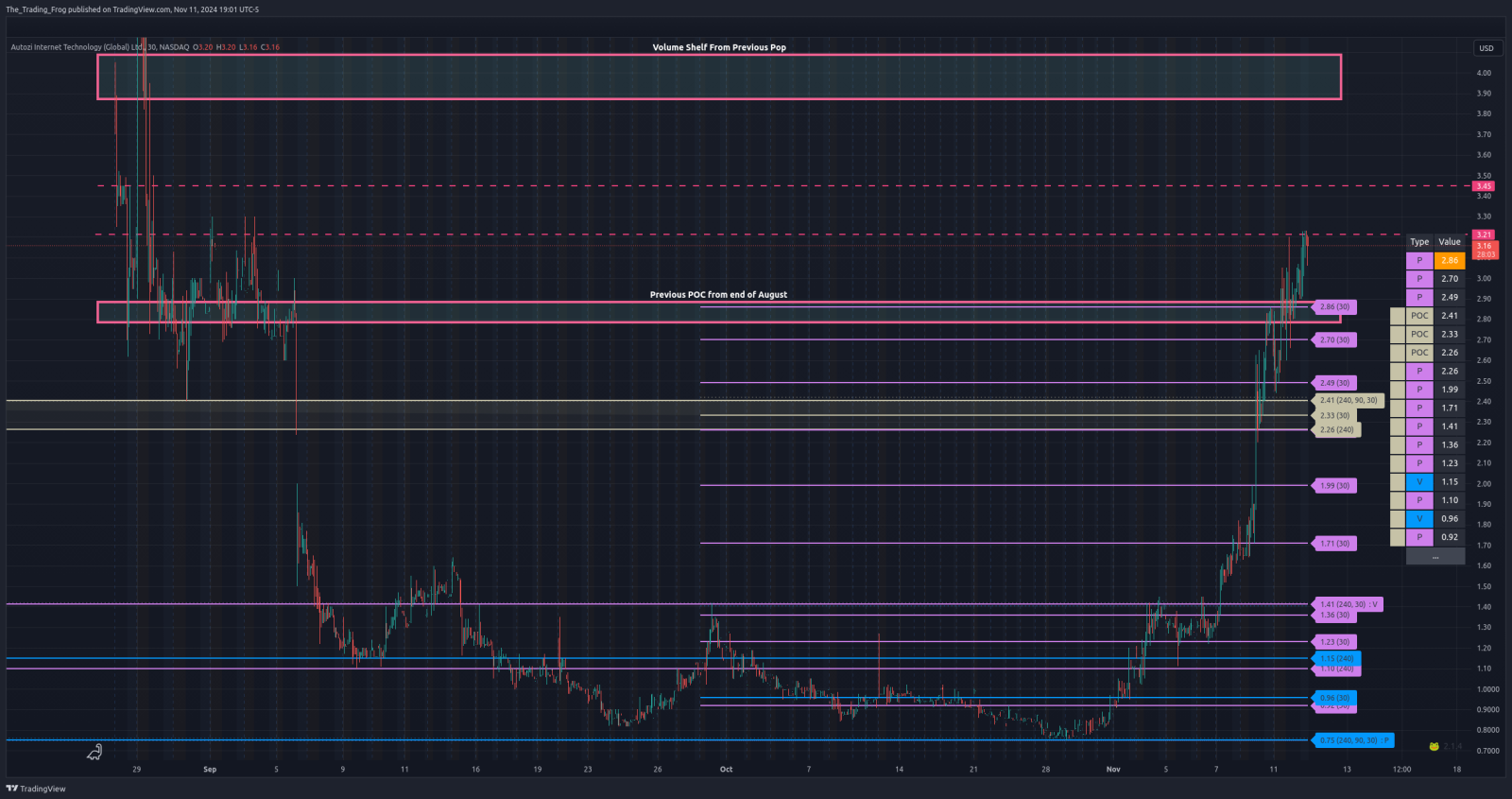Screen dimensions: 1512x799
Task: Click the orange 2.86 value cell in the table
Action: [x=1450, y=260]
